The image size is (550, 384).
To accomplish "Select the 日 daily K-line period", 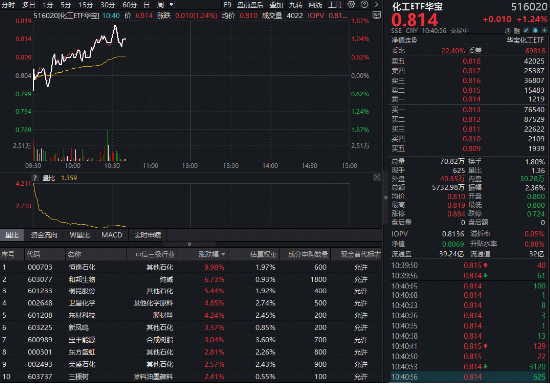I will coord(146,5).
